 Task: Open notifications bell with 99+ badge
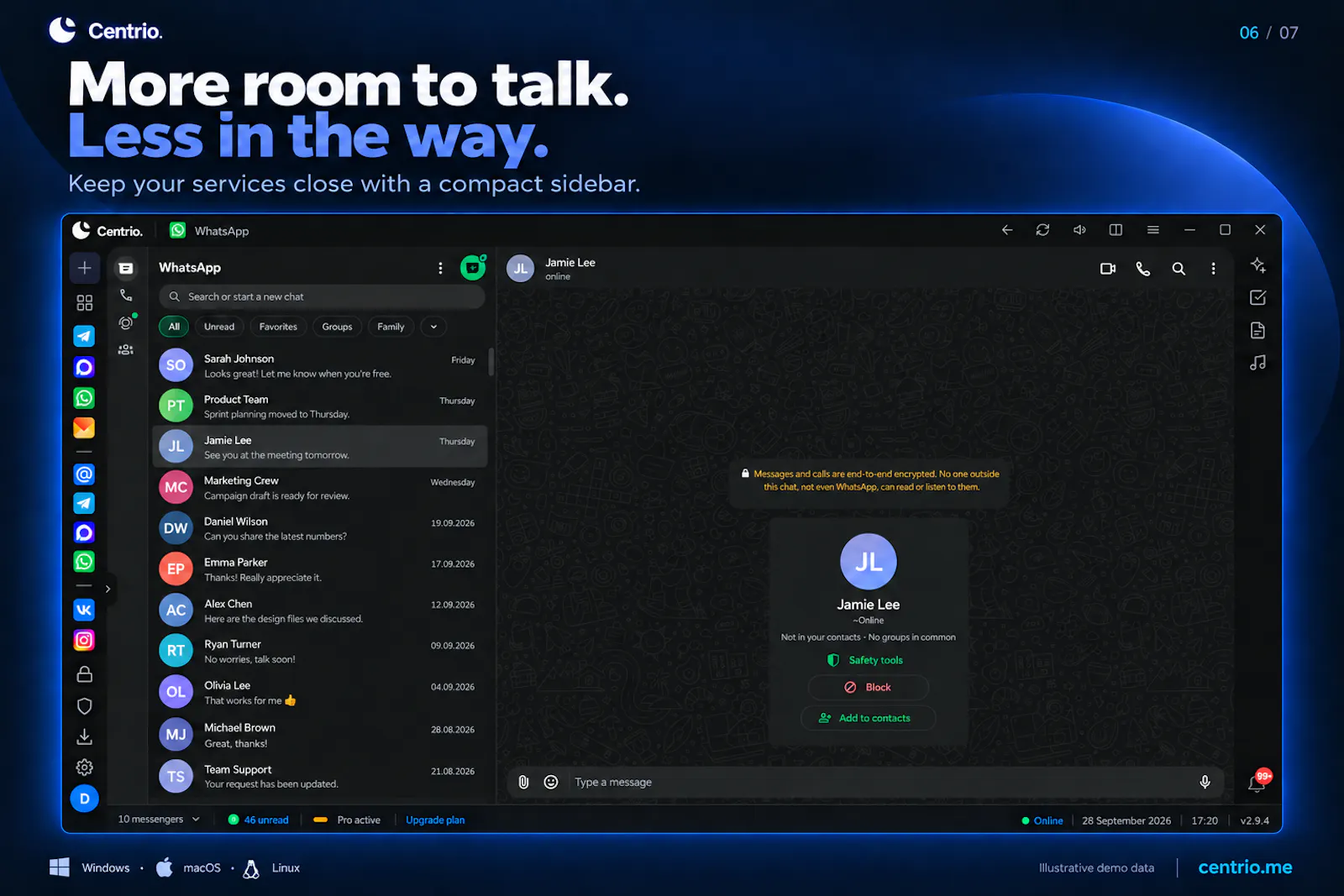pos(1257,782)
